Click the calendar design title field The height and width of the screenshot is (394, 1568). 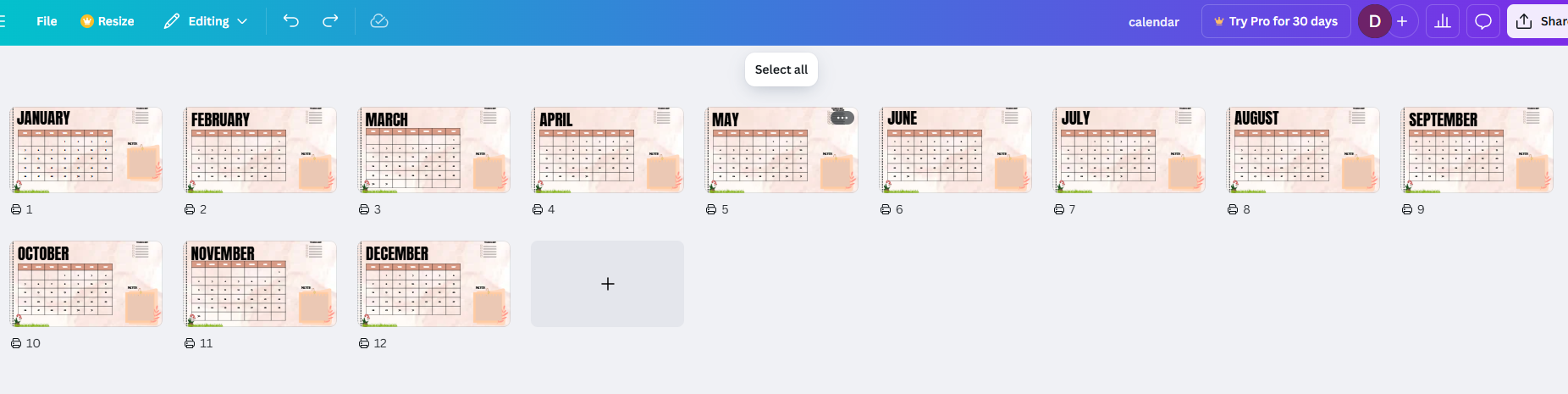pos(1153,22)
